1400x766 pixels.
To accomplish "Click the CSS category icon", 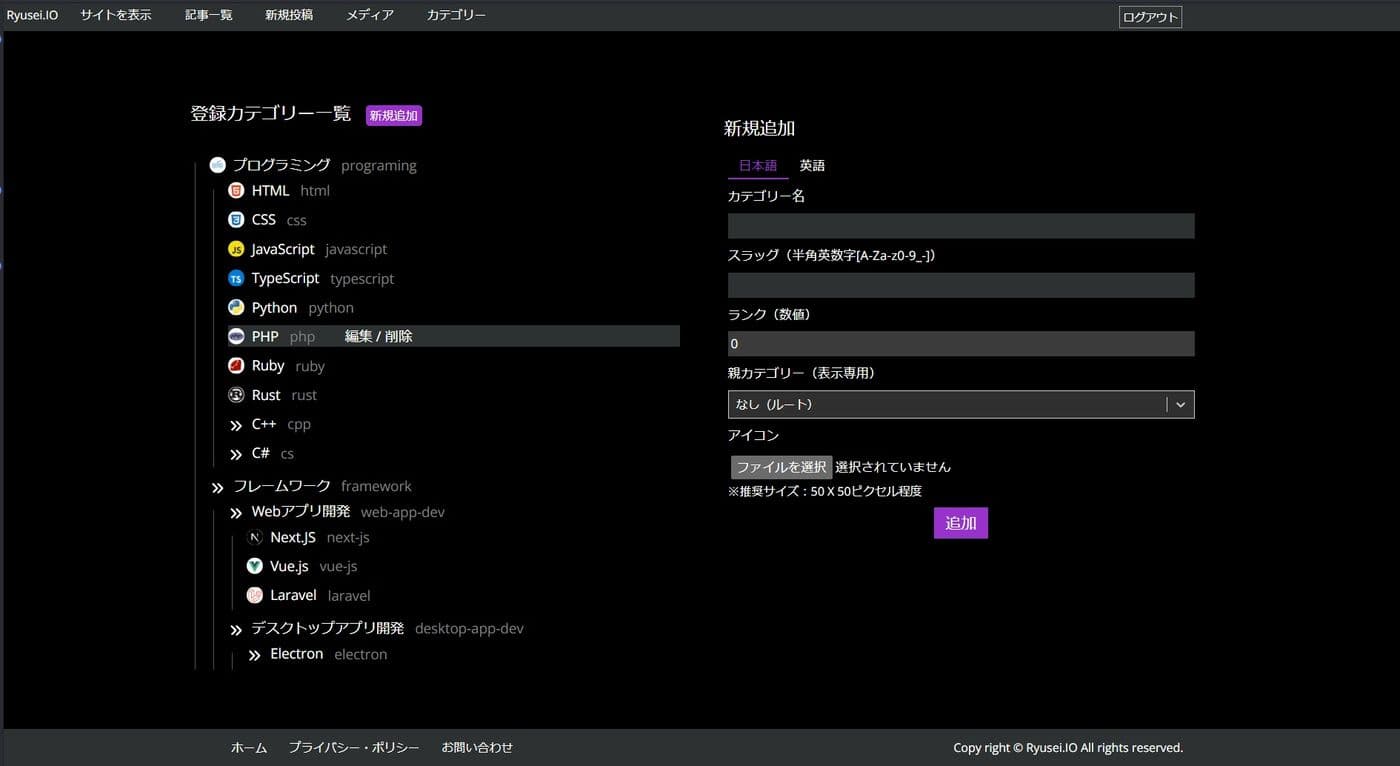I will click(x=235, y=219).
